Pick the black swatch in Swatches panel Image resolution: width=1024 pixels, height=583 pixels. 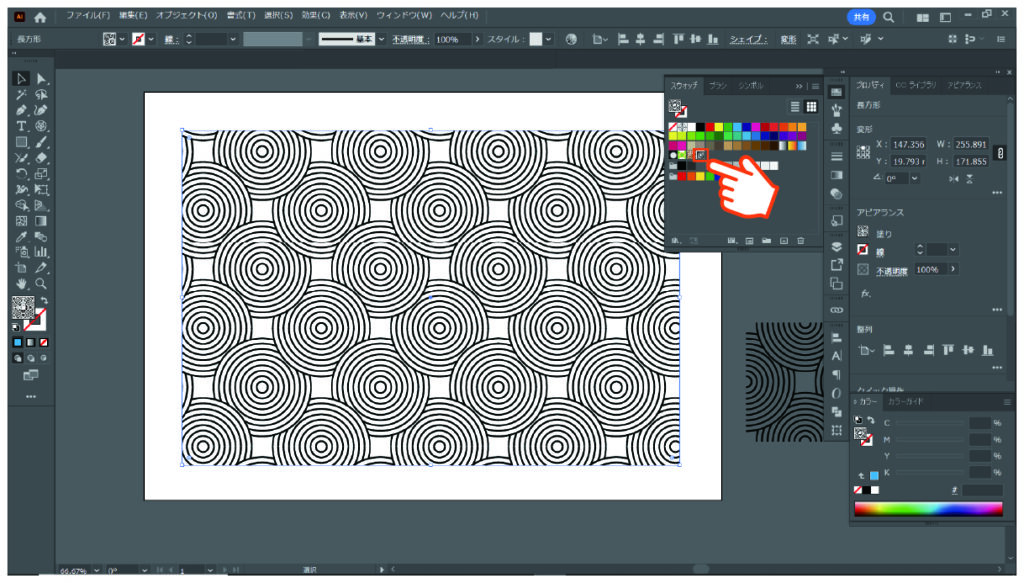[x=700, y=127]
